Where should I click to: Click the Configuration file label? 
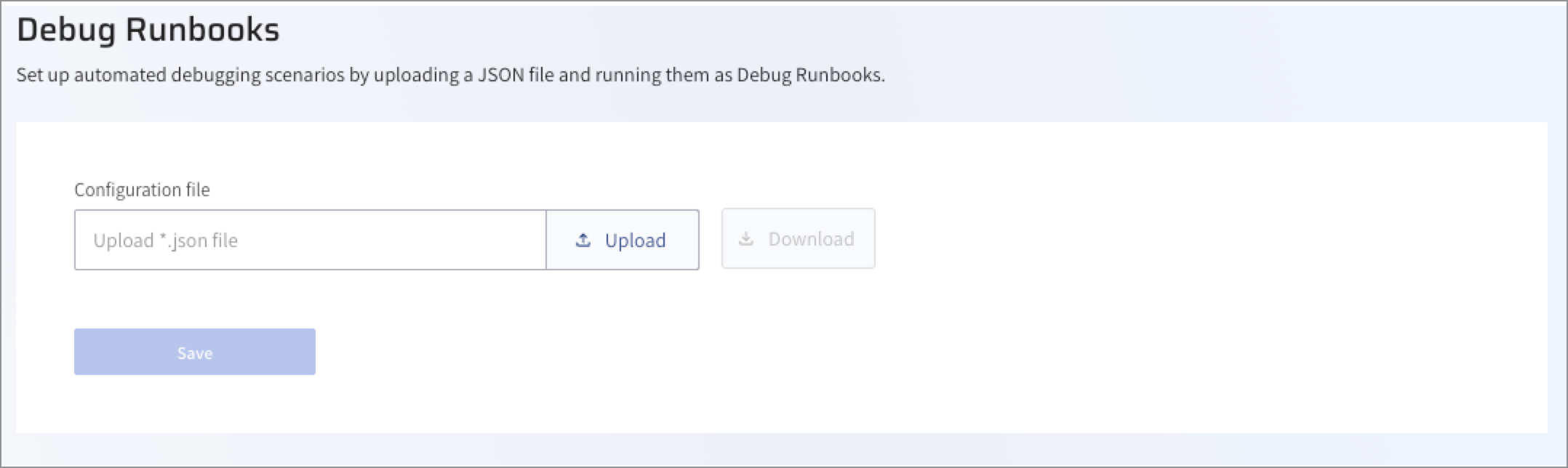click(x=142, y=190)
